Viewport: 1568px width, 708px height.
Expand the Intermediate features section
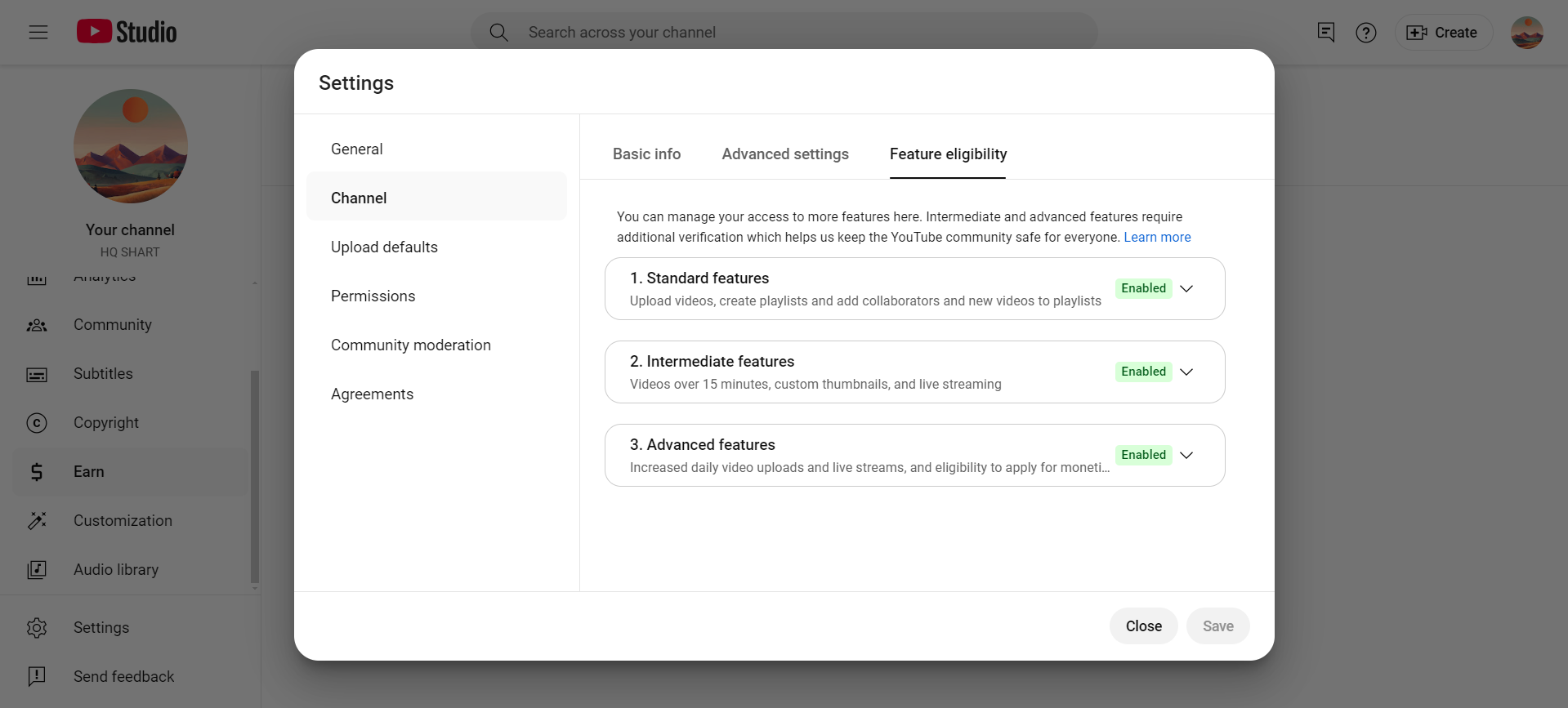1186,372
